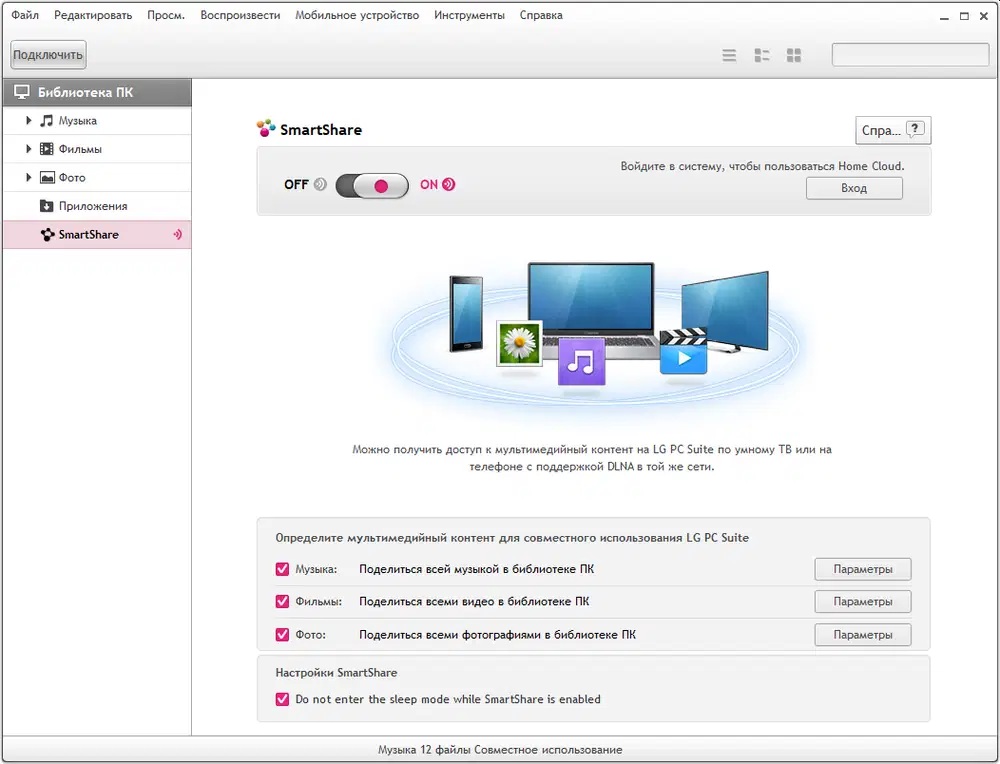The image size is (1000, 764).
Task: Click the search input field in toolbar
Action: click(x=911, y=55)
